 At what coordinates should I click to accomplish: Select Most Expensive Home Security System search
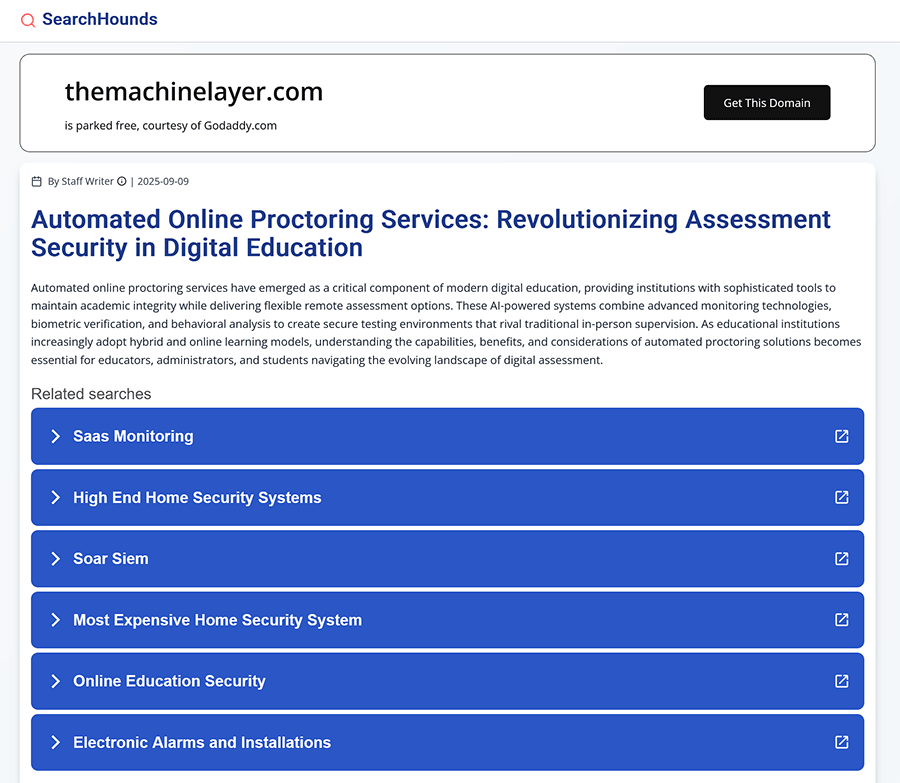click(217, 620)
